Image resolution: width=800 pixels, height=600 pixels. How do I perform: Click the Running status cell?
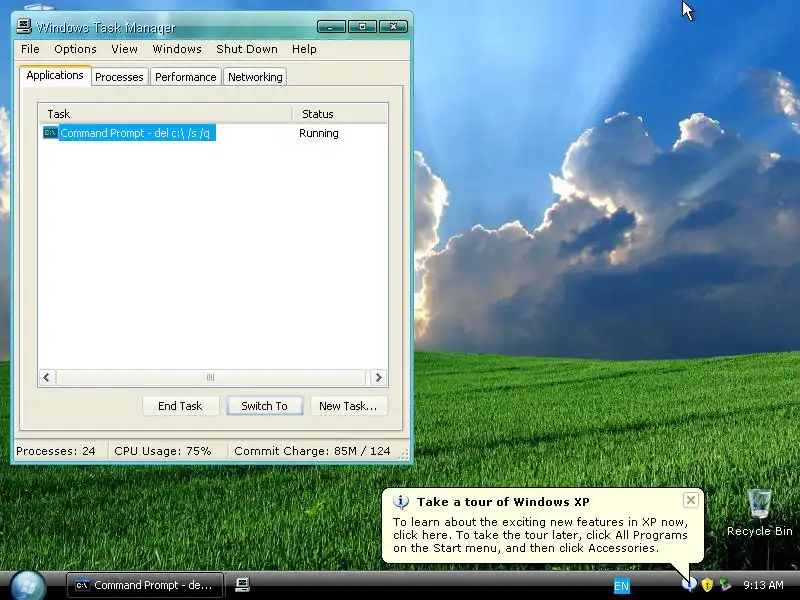pyautogui.click(x=319, y=133)
